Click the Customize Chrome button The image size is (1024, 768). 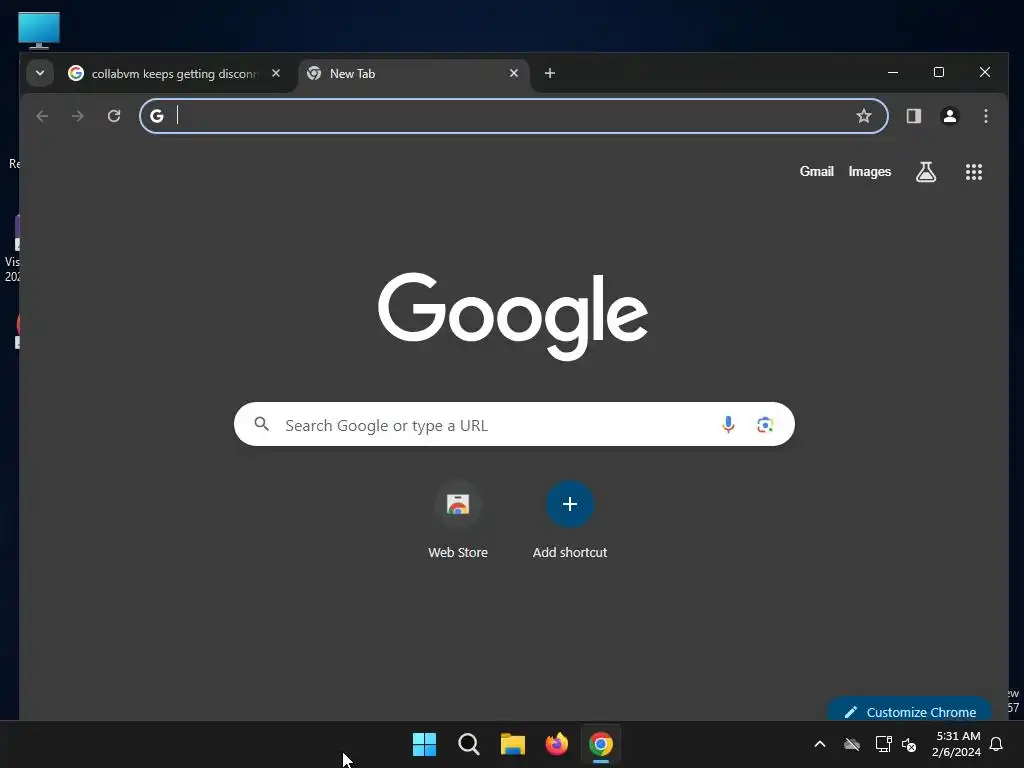(x=910, y=710)
